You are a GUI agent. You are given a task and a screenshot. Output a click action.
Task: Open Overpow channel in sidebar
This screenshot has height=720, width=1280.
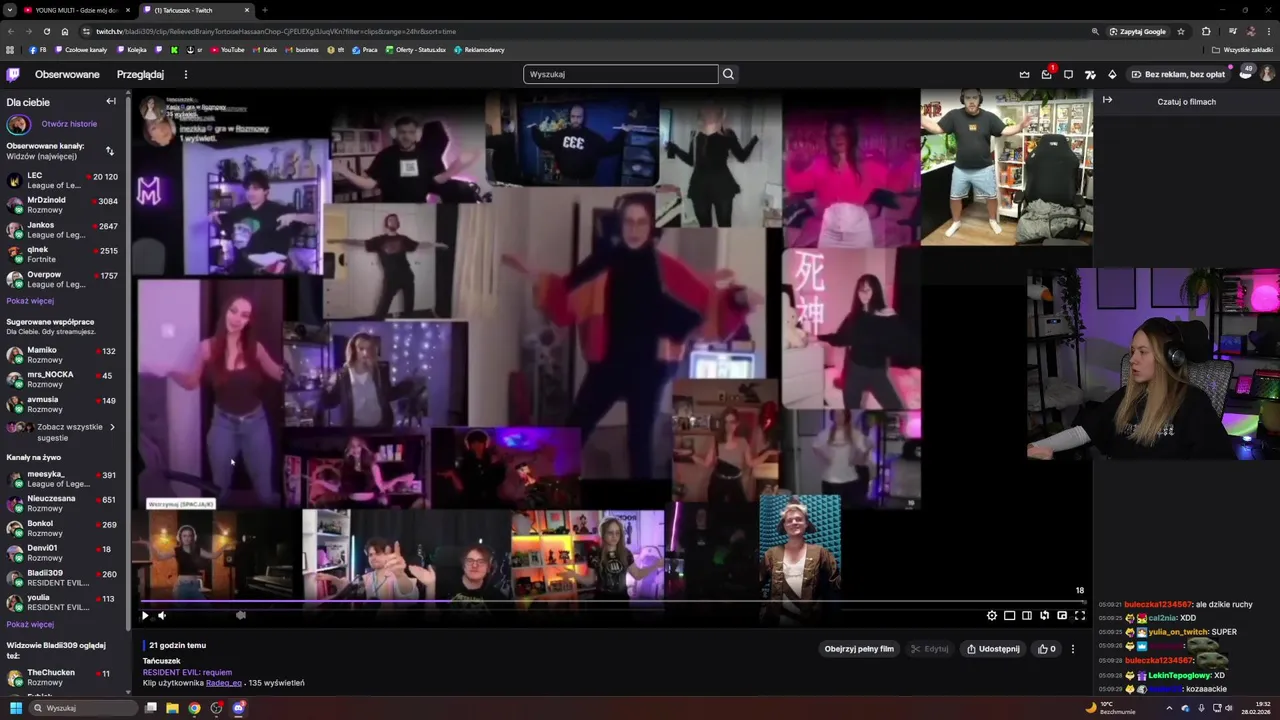point(62,279)
